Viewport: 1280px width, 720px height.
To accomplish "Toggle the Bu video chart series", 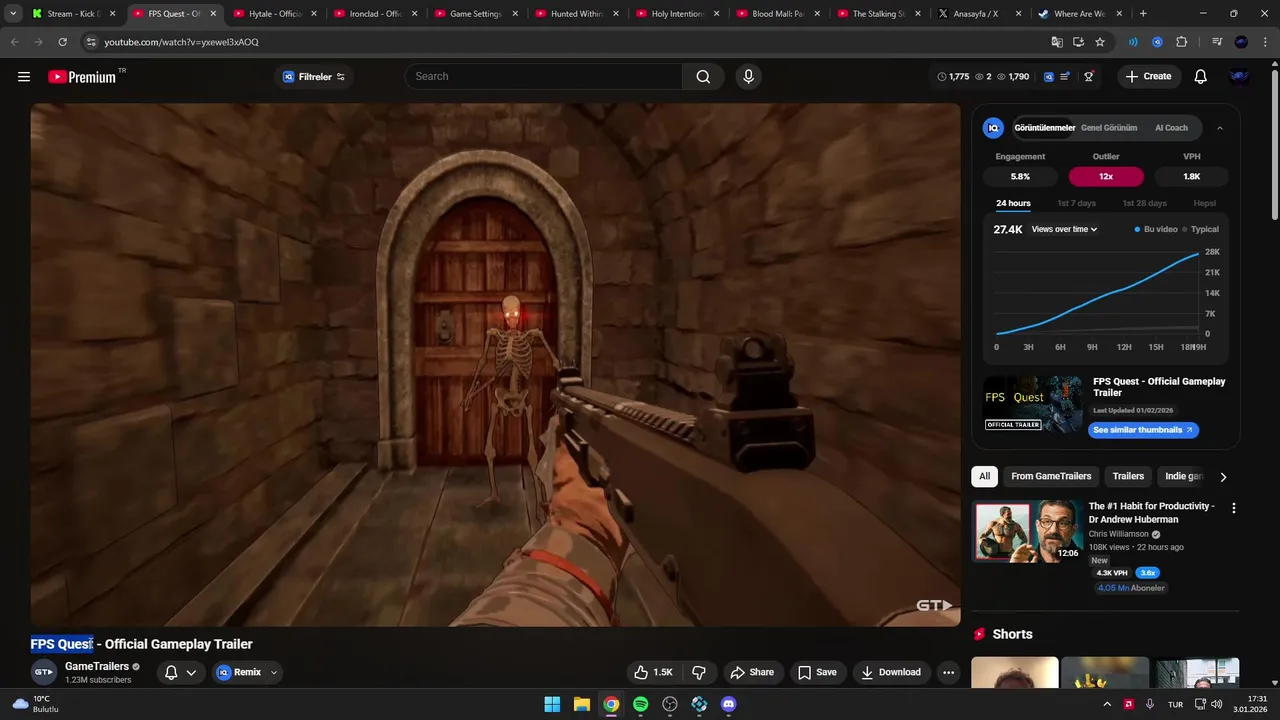I will click(1156, 229).
